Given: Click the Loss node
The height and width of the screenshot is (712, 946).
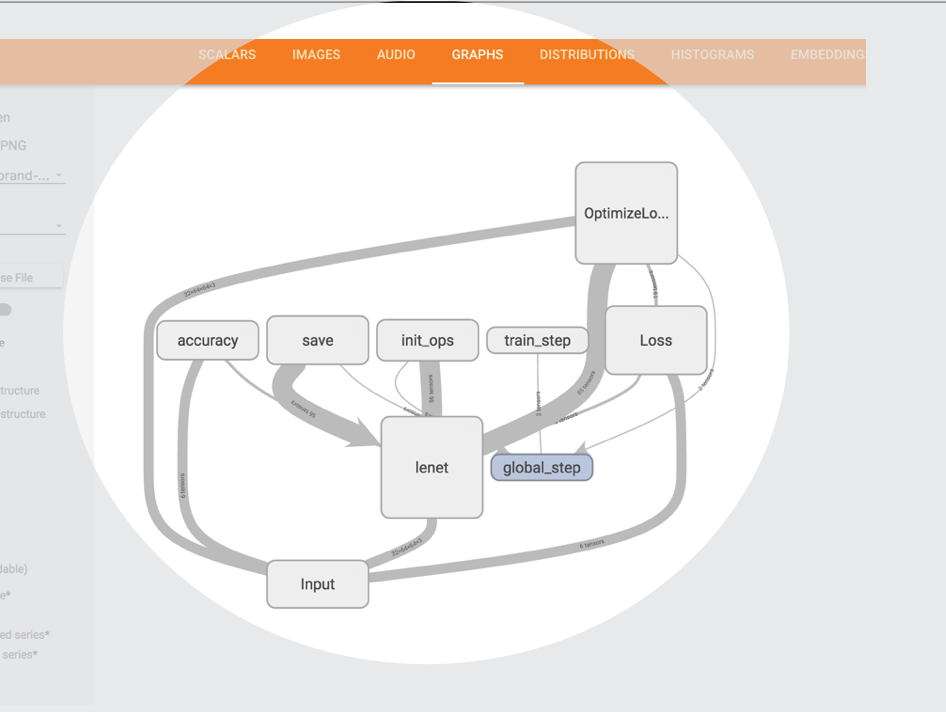Looking at the screenshot, I should (656, 341).
